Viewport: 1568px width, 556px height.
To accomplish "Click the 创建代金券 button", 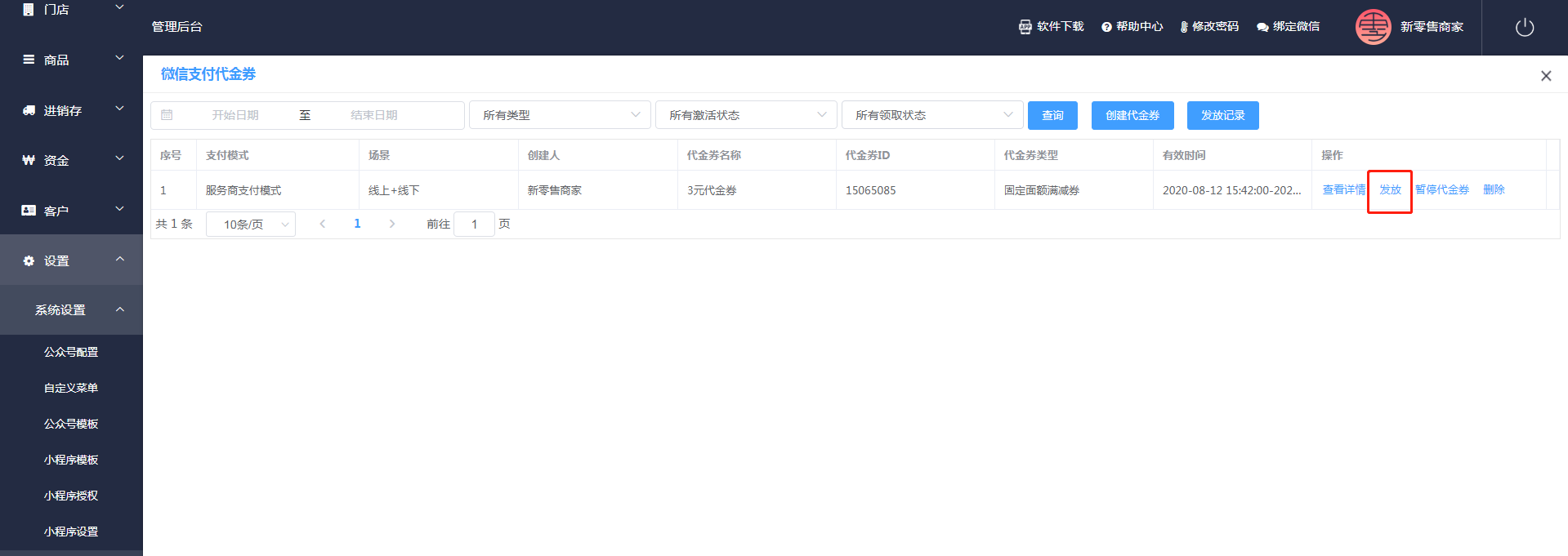I will tap(1132, 115).
